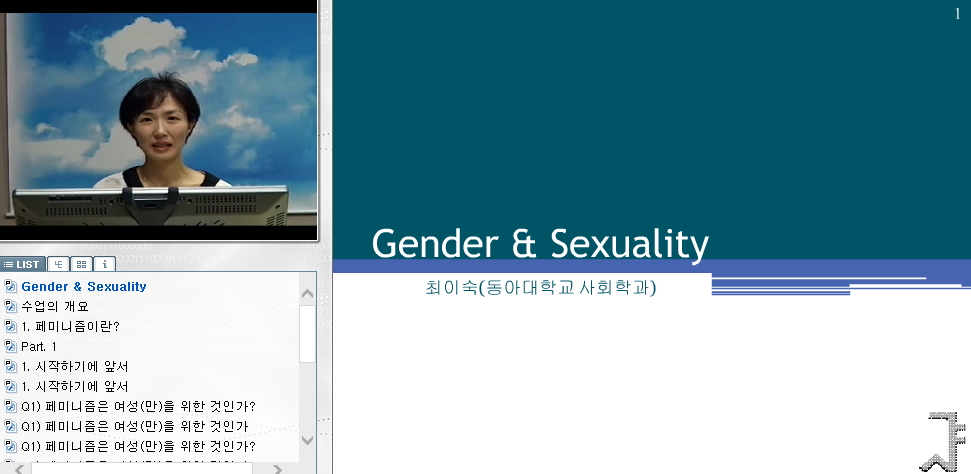Click the slide icon beside '수업의 개요'

(x=11, y=306)
